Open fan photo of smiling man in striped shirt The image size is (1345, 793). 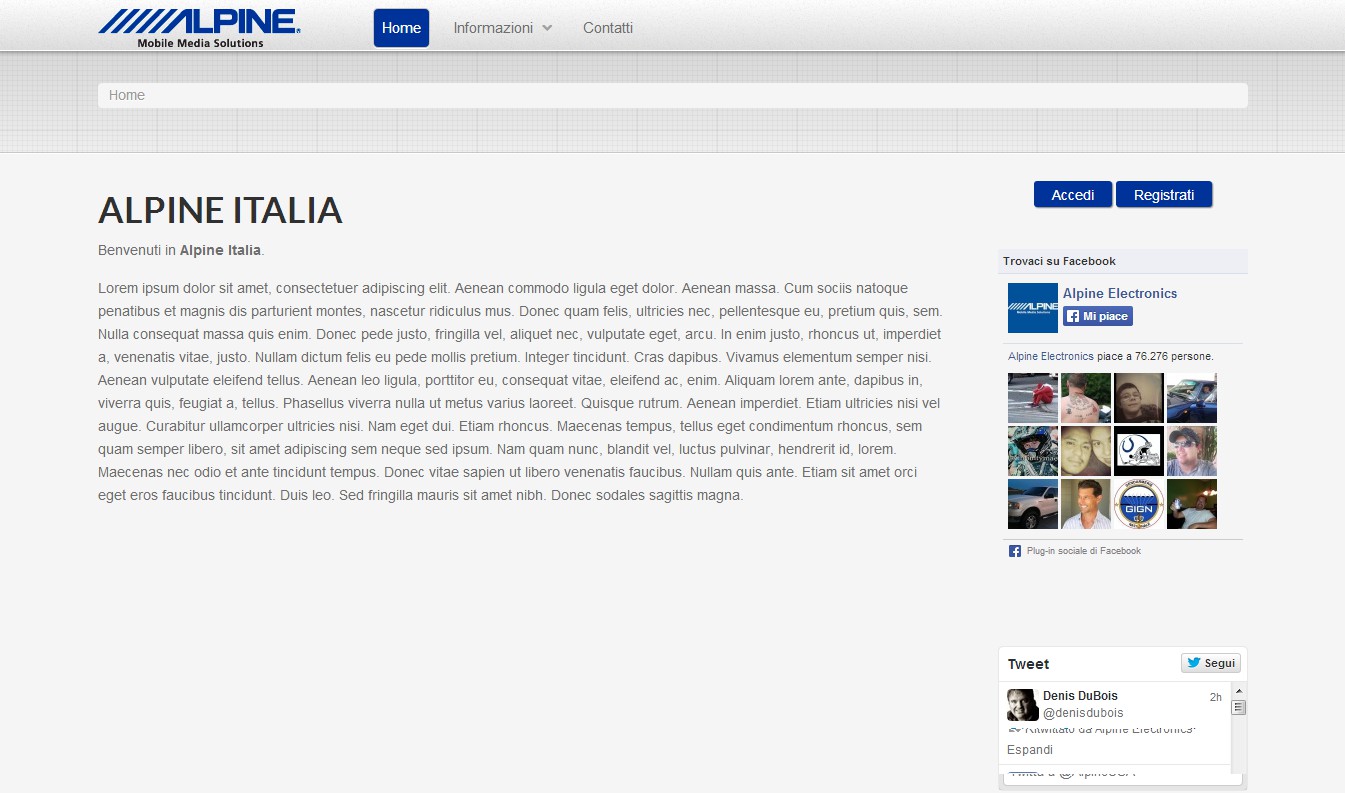tap(1086, 504)
